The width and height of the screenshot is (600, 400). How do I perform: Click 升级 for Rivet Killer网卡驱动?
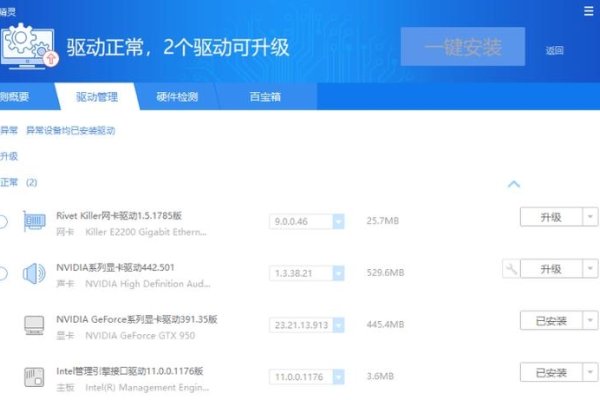(551, 217)
